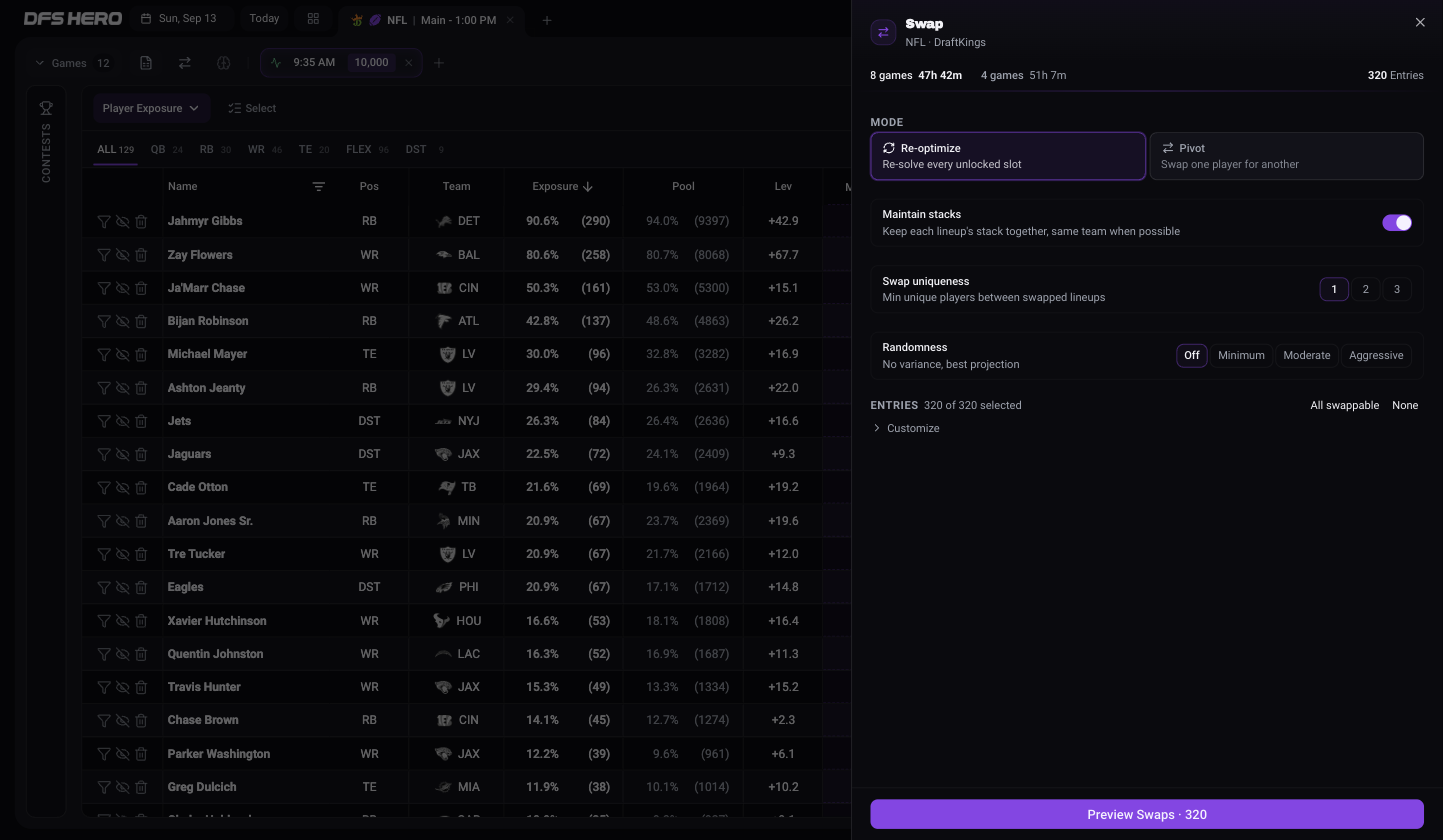
Task: Click the Quentin Johnston player name
Action: pyautogui.click(x=215, y=654)
